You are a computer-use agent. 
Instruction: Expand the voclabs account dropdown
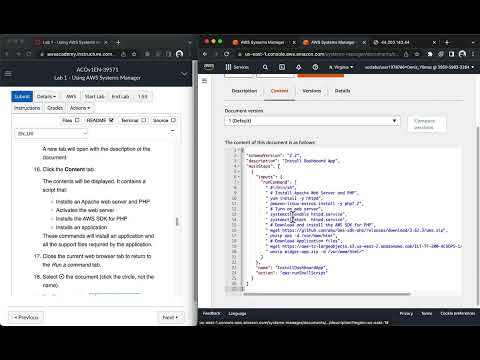[419, 67]
